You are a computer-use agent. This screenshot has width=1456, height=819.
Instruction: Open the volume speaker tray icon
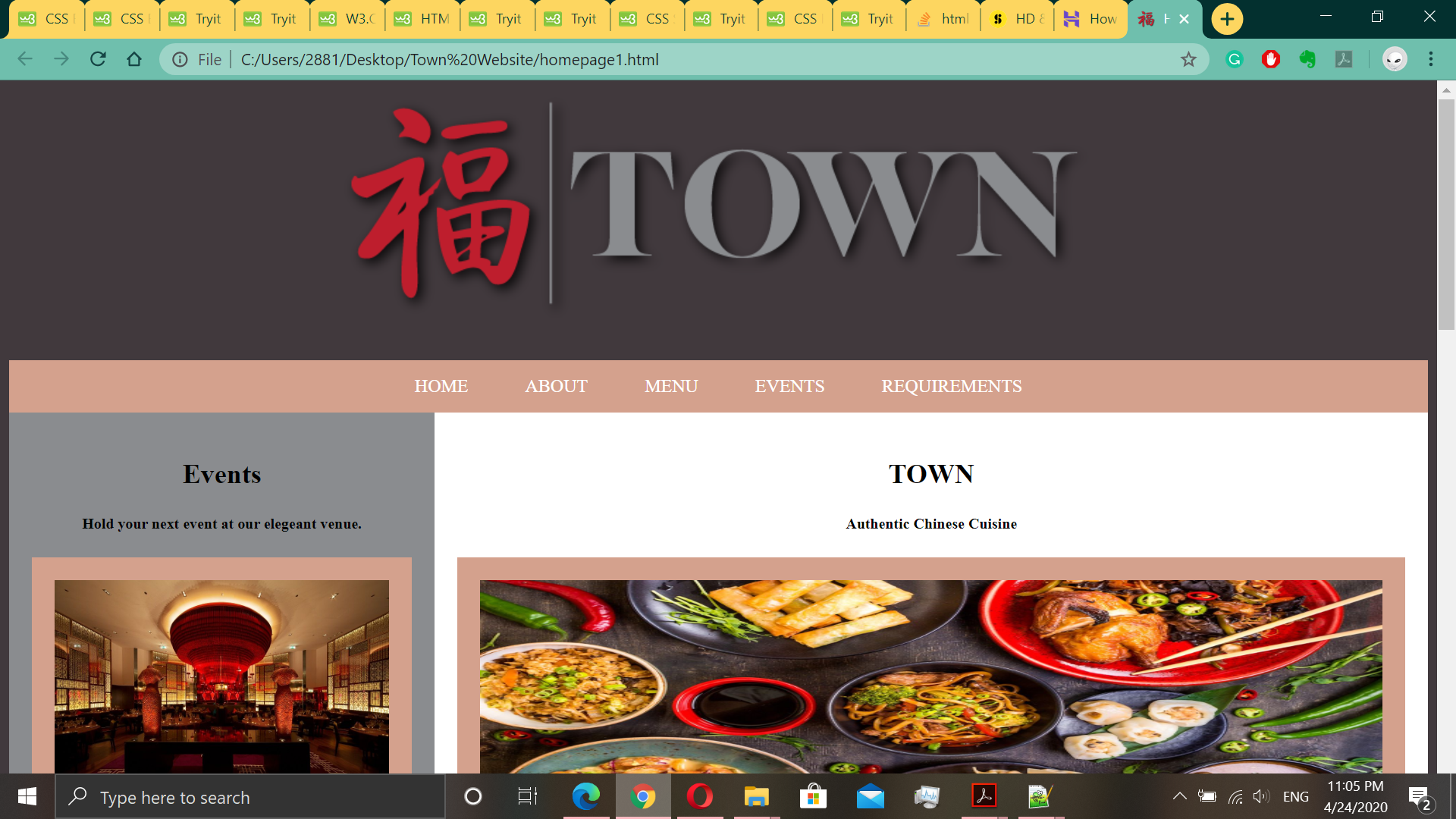tap(1261, 796)
